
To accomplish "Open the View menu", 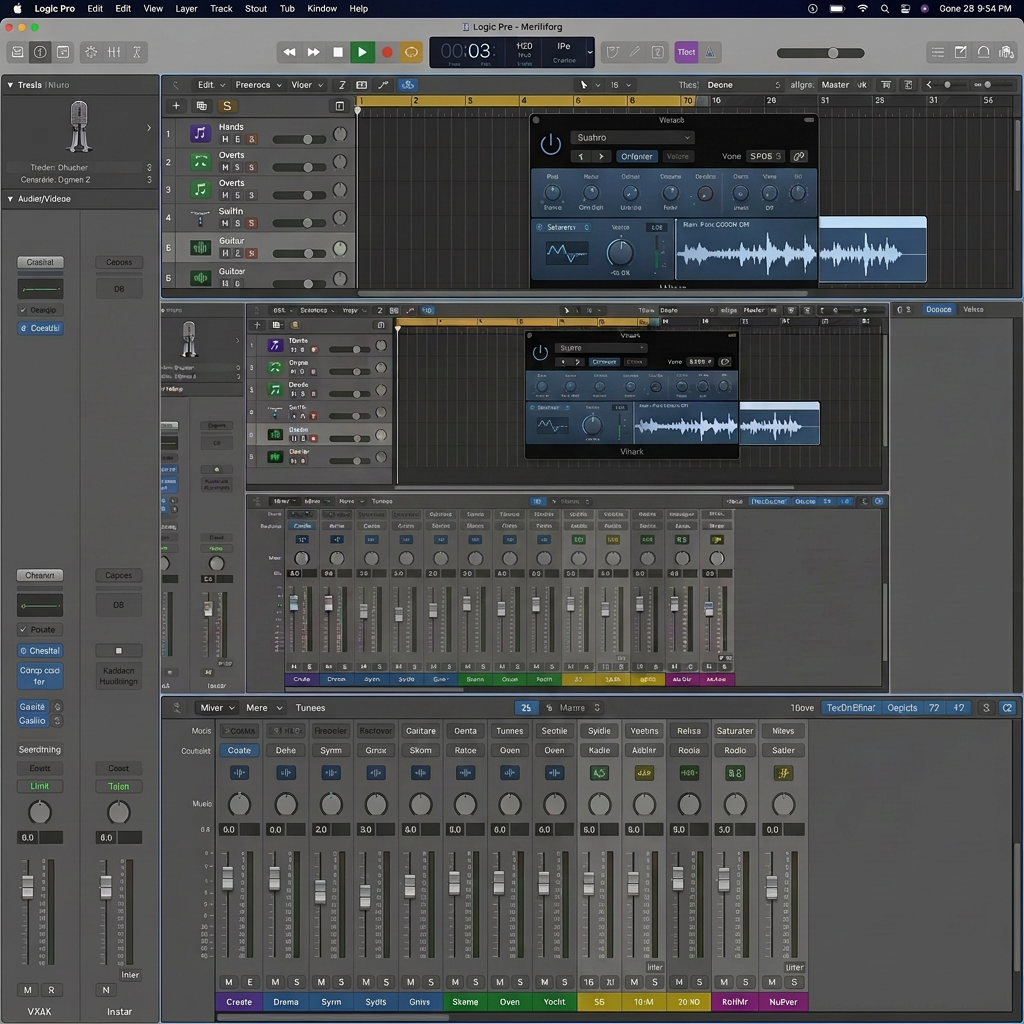I will 153,8.
